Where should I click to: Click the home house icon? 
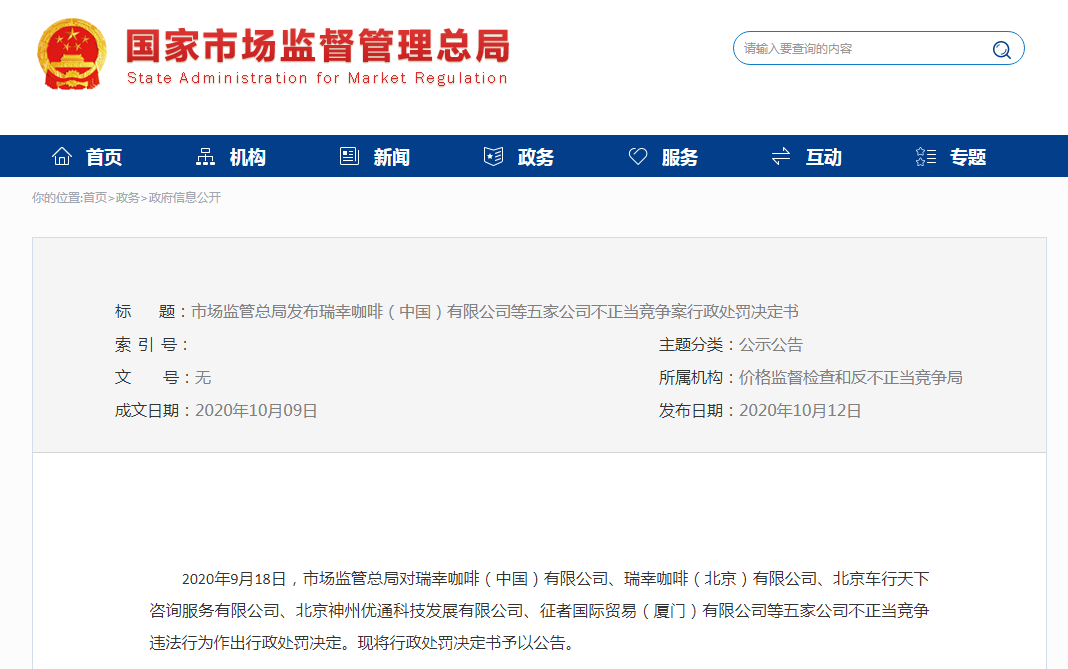pyautogui.click(x=62, y=157)
